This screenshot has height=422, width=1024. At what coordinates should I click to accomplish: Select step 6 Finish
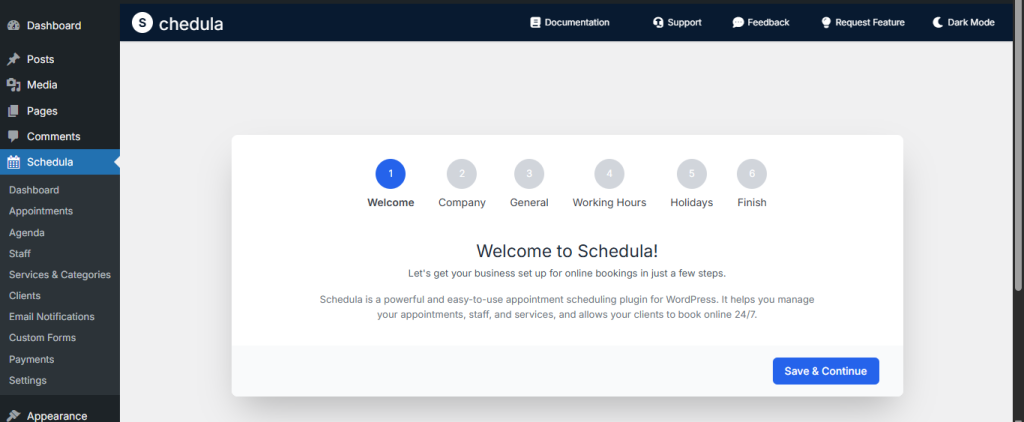(752, 174)
